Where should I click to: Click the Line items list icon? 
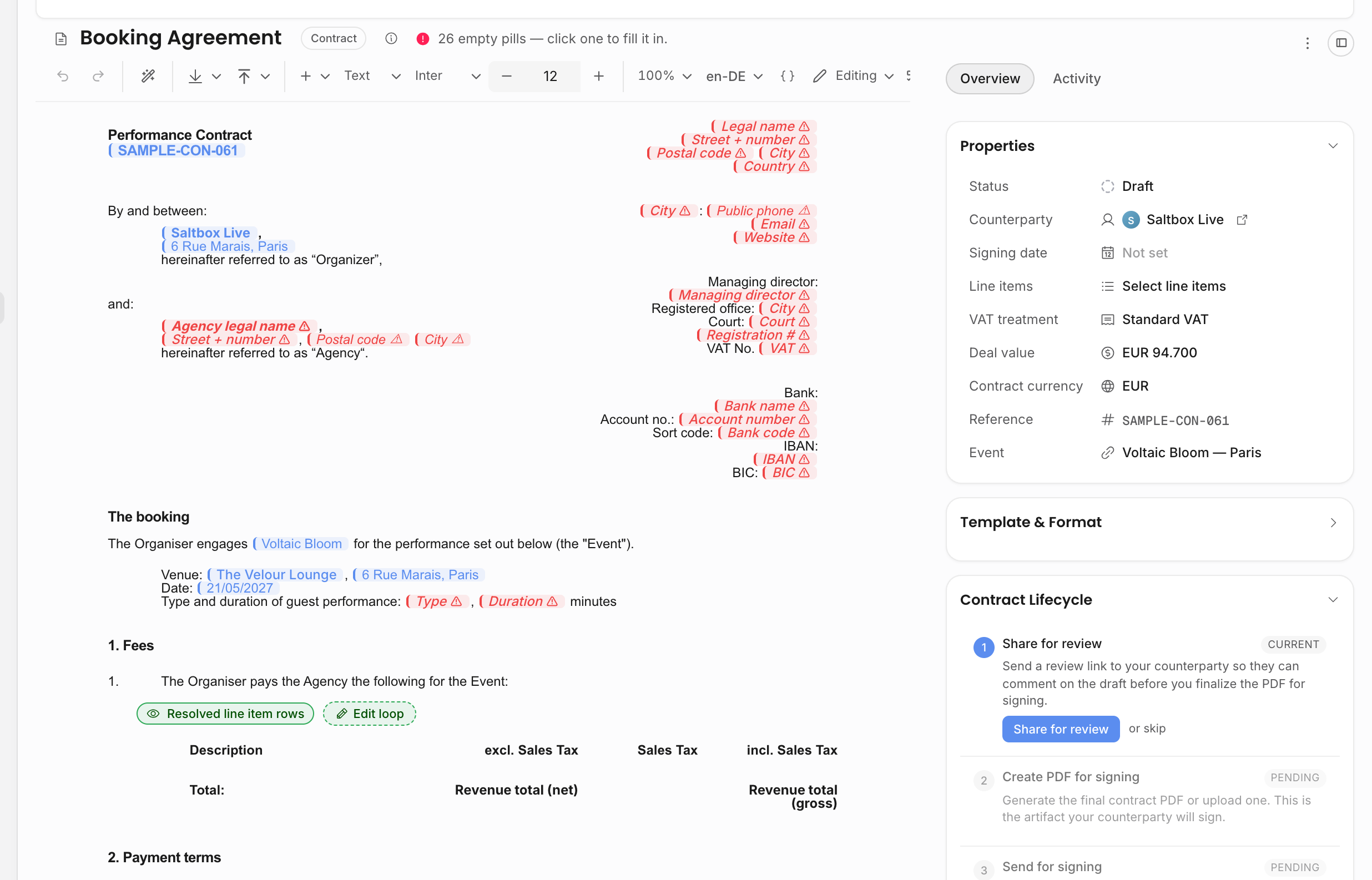pos(1107,286)
